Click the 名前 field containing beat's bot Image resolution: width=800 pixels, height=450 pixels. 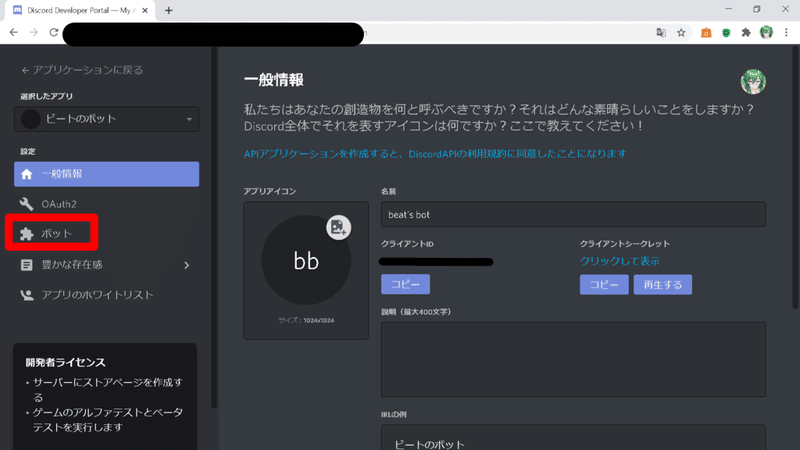pyautogui.click(x=573, y=214)
